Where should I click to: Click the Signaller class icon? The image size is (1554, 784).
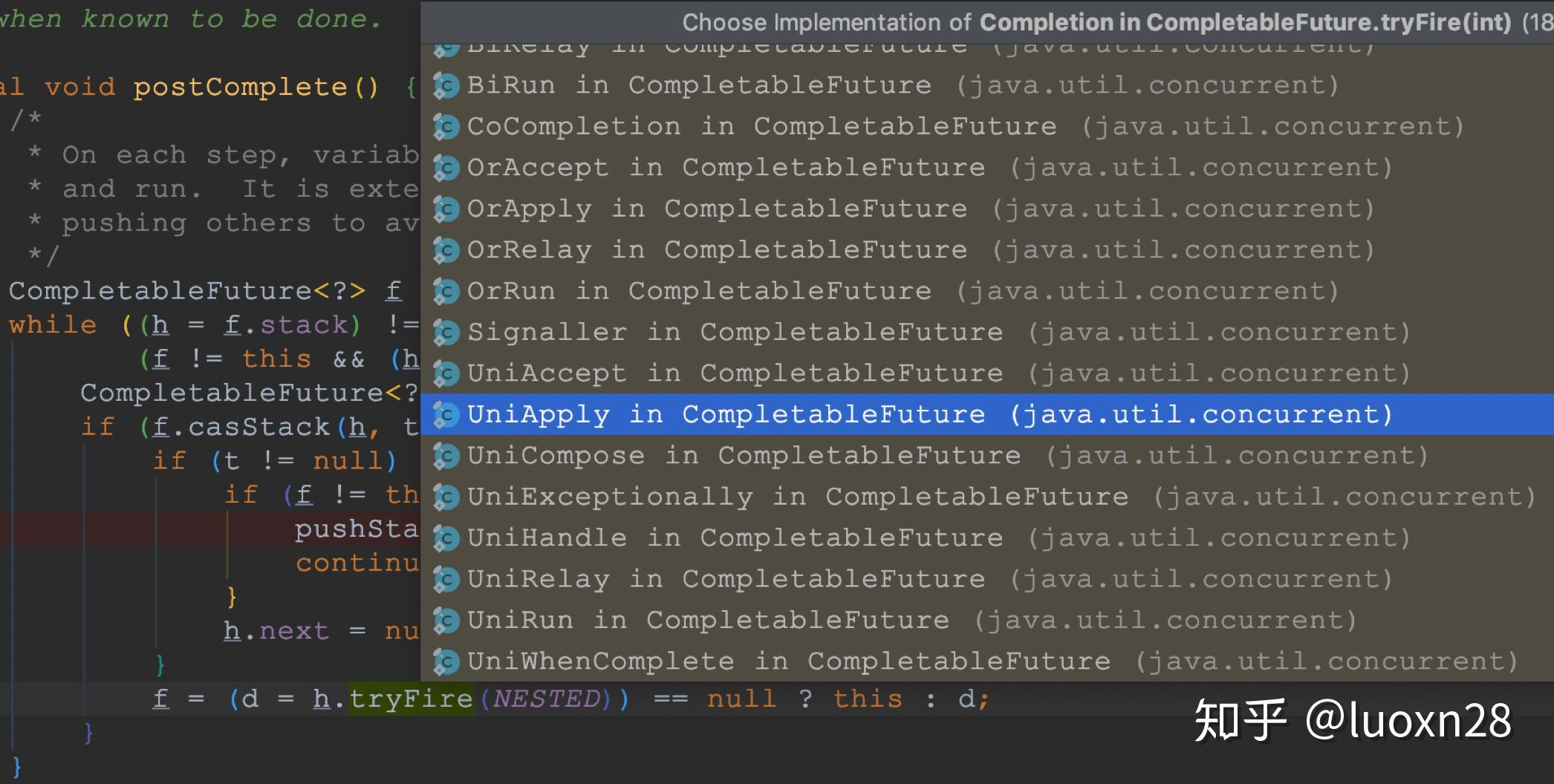446,332
